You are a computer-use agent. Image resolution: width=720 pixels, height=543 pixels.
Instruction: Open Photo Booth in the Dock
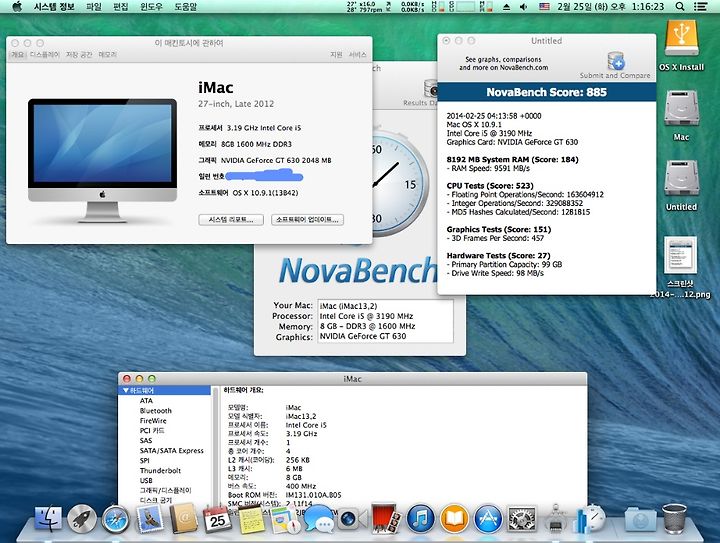[x=386, y=519]
